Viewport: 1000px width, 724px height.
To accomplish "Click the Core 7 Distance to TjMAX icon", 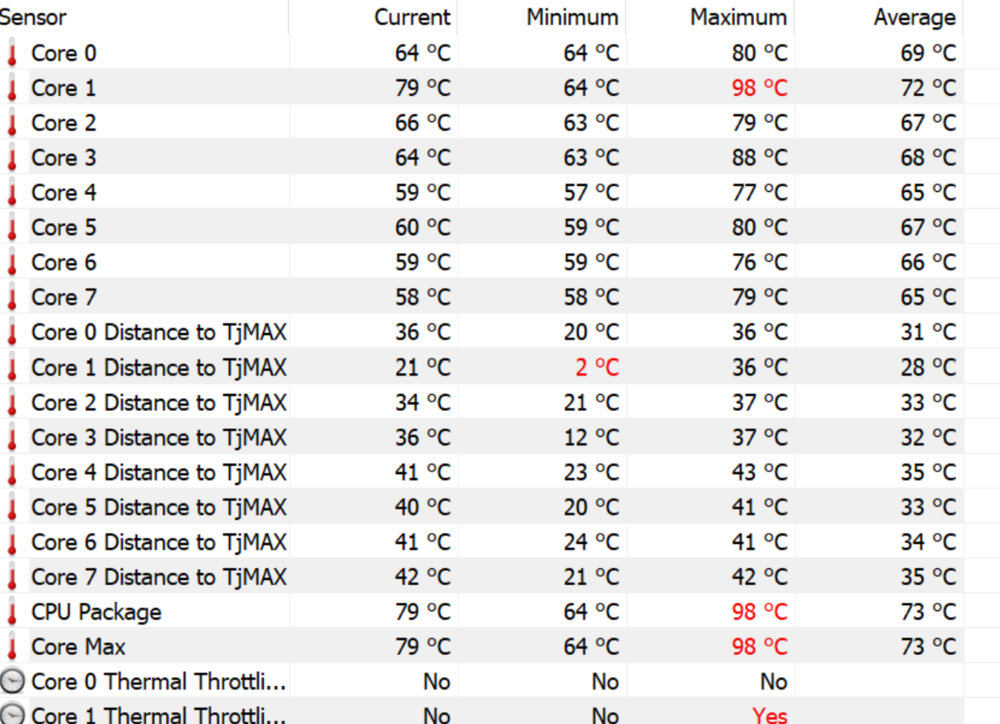I will (12, 578).
